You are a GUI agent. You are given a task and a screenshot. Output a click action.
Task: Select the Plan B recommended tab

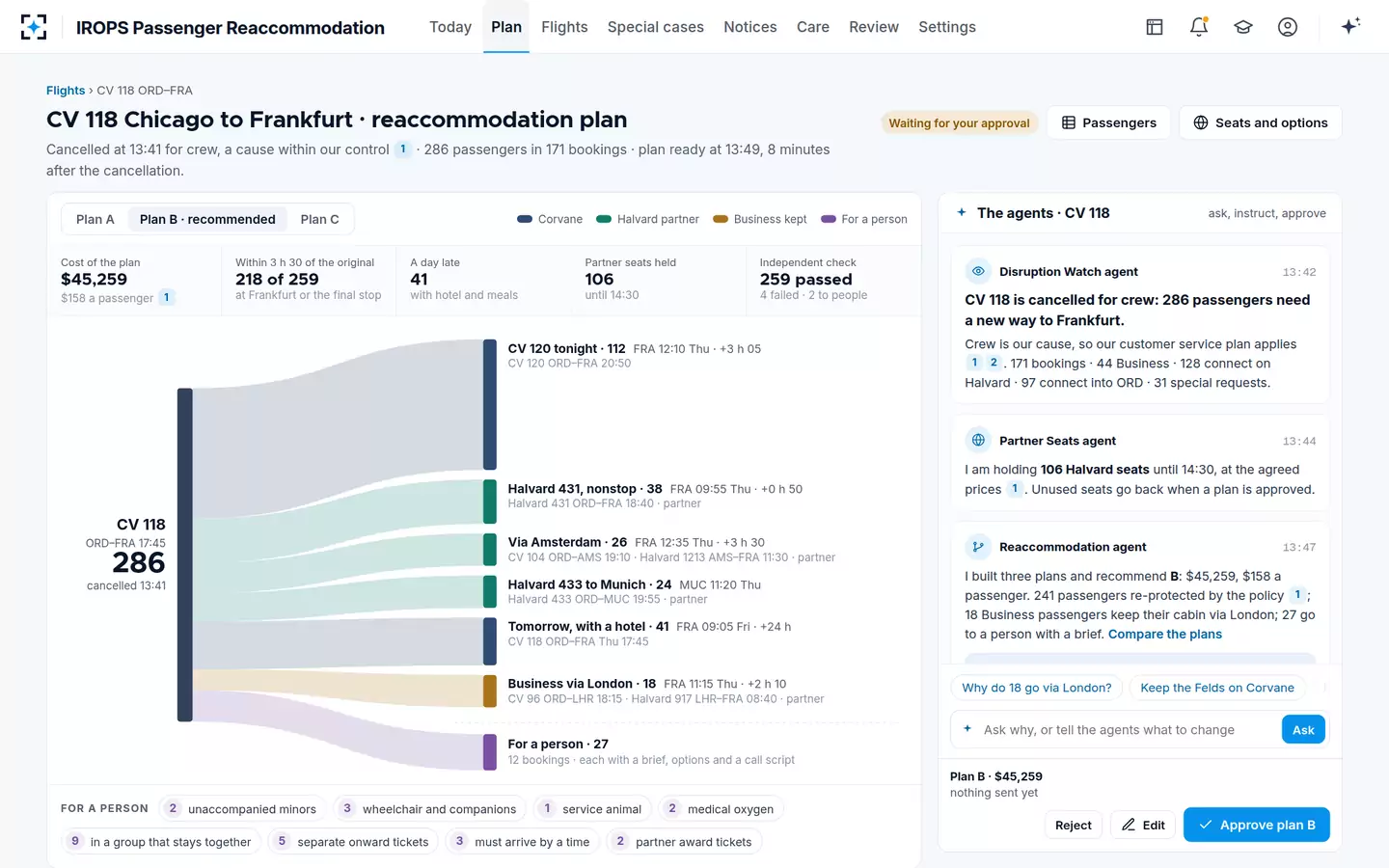click(x=207, y=220)
